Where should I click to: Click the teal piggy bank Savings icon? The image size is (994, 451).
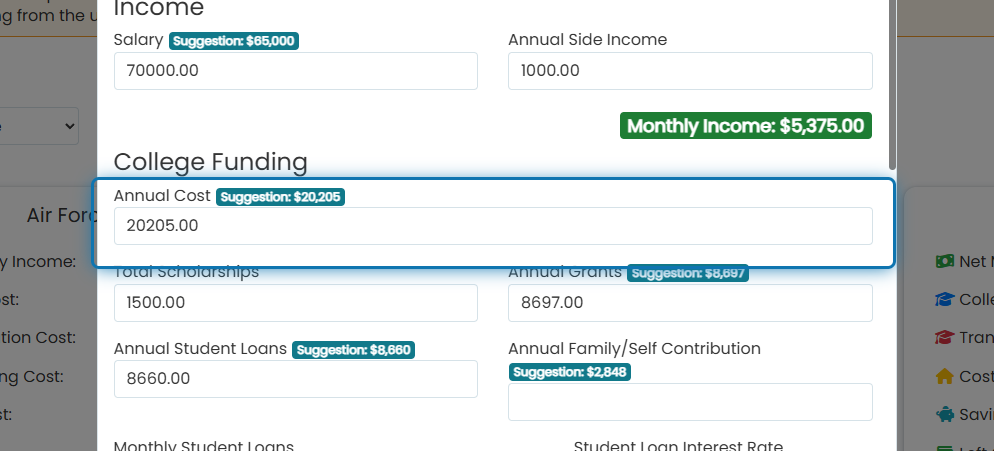click(x=944, y=414)
